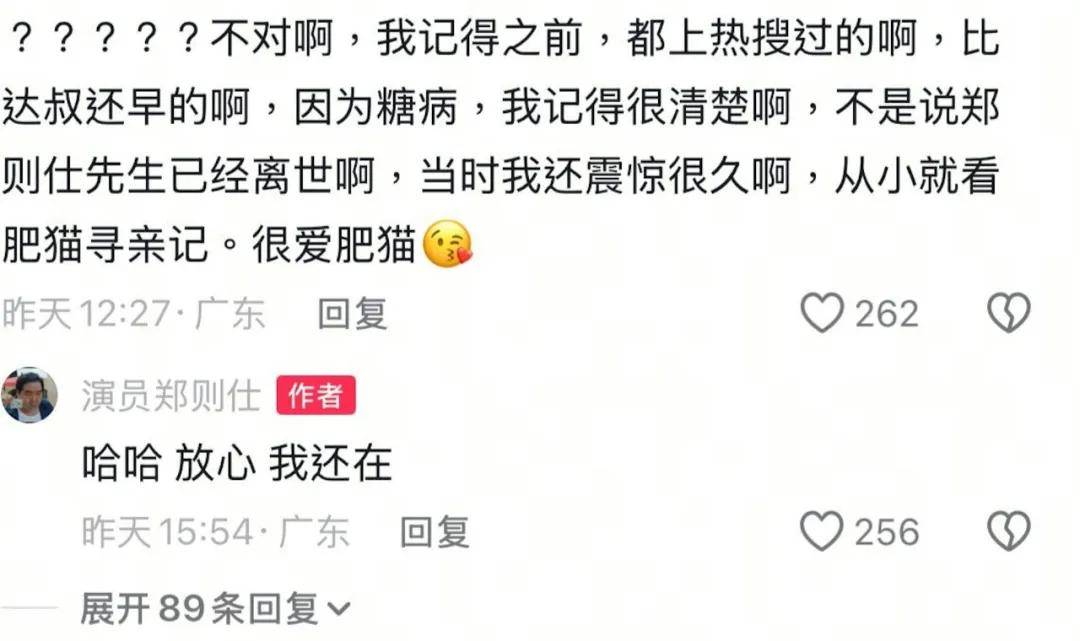Tap the red 作者 badge
The height and width of the screenshot is (641, 1080).
316,395
